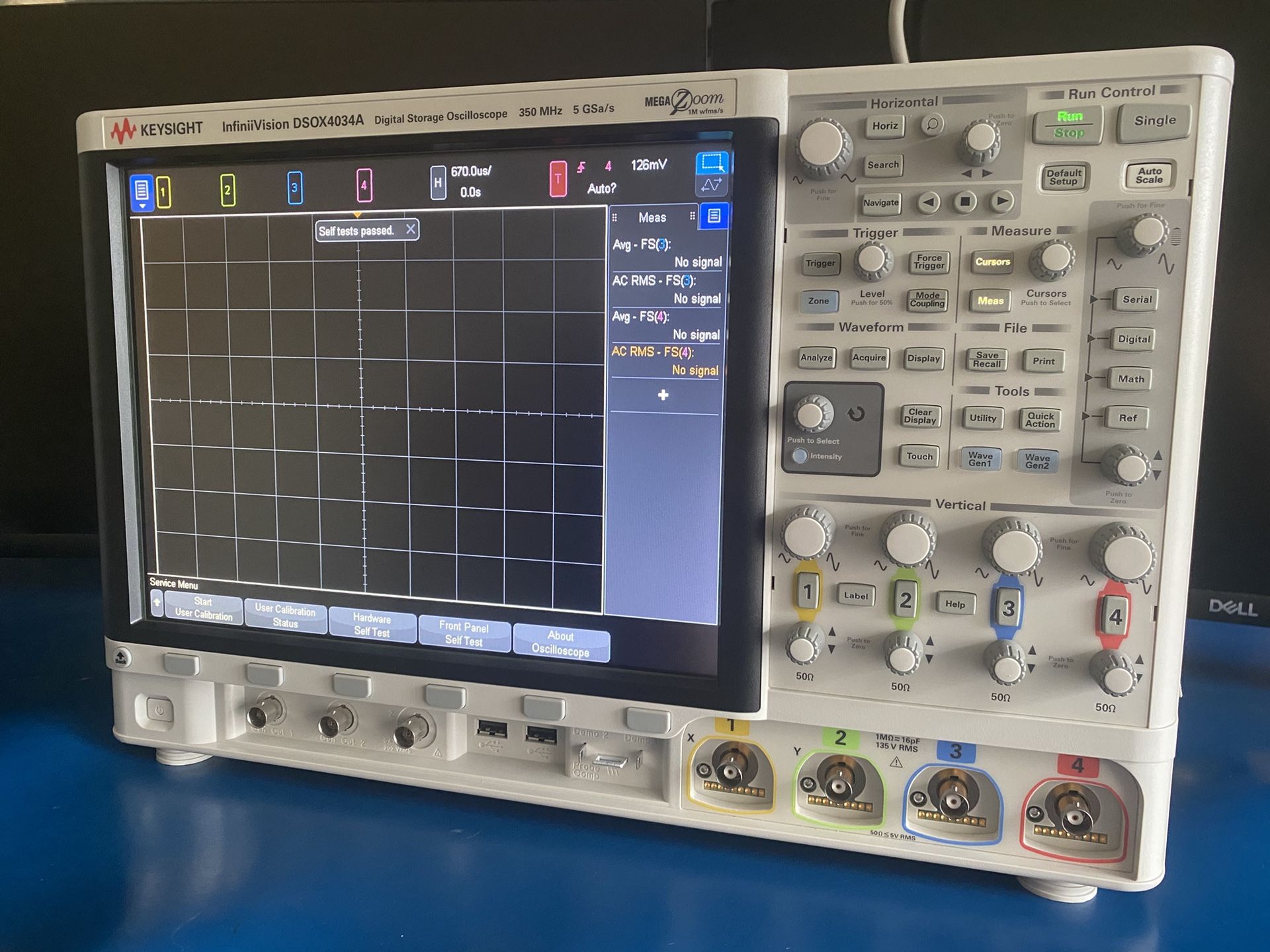Push the Horiz key

[885, 126]
